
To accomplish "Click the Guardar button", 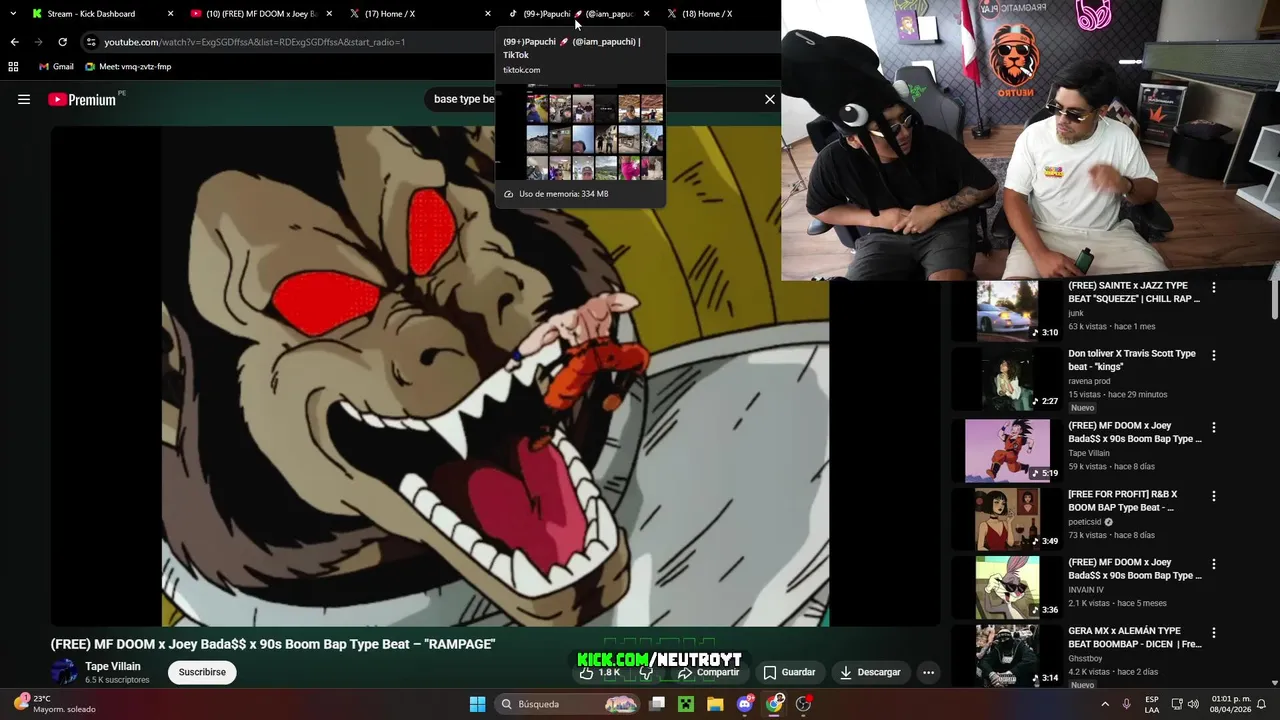I will 789,673.
